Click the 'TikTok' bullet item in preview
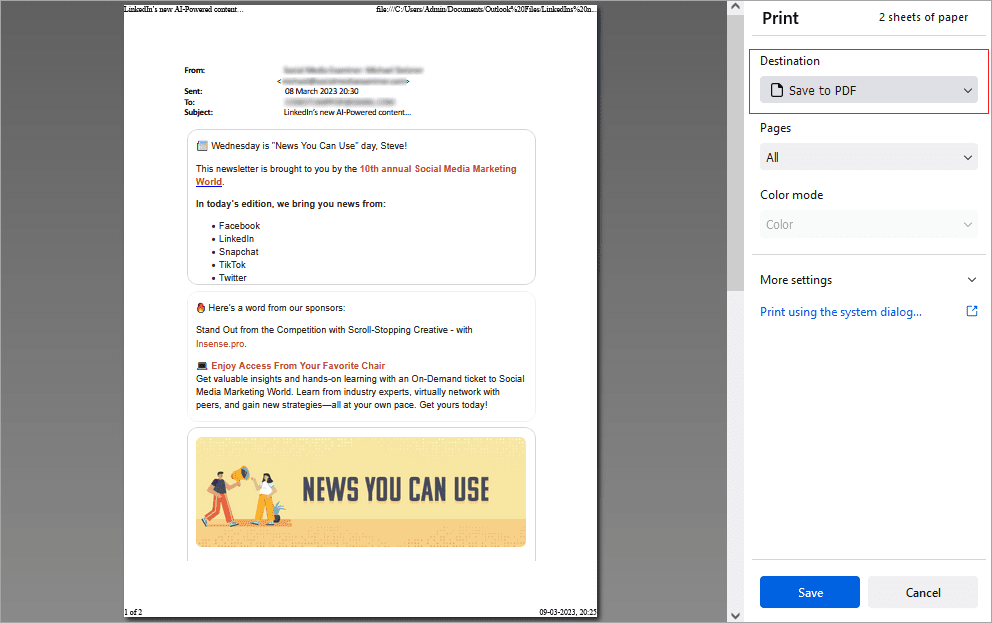 point(232,265)
